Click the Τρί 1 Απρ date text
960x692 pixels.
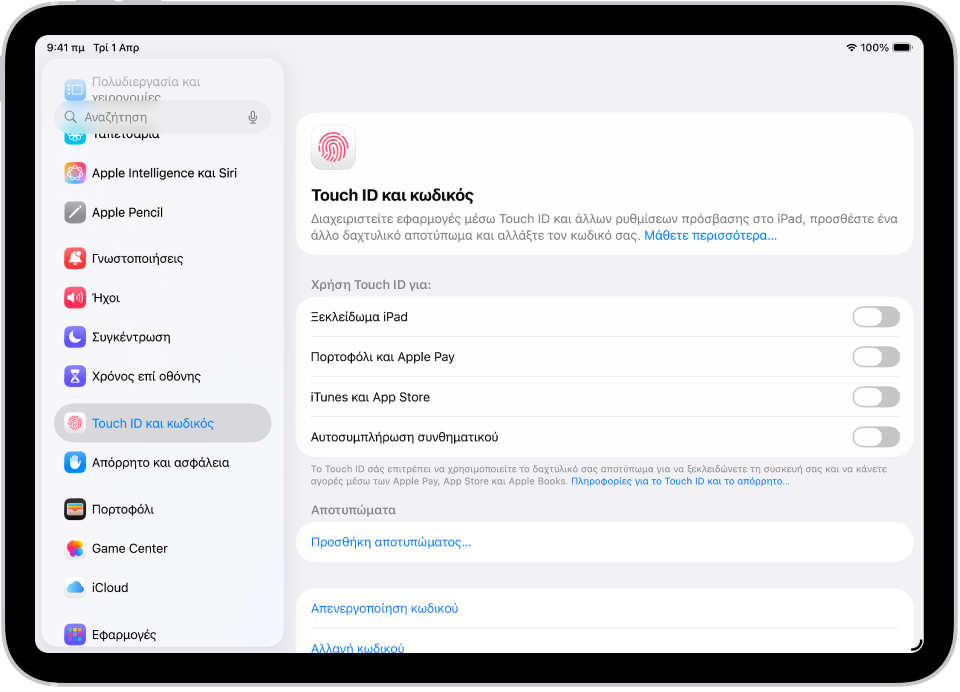[x=116, y=48]
